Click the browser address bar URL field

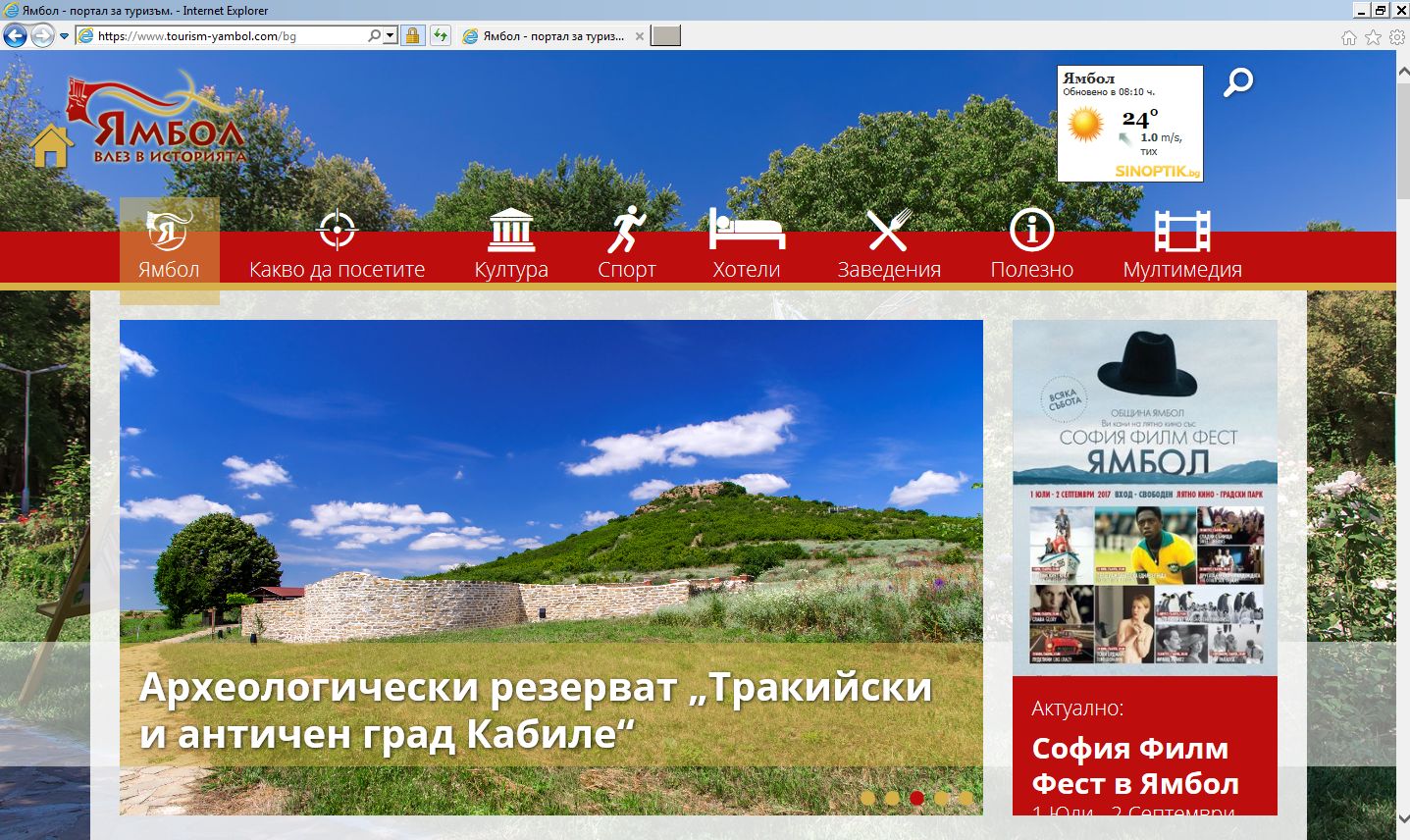(231, 36)
